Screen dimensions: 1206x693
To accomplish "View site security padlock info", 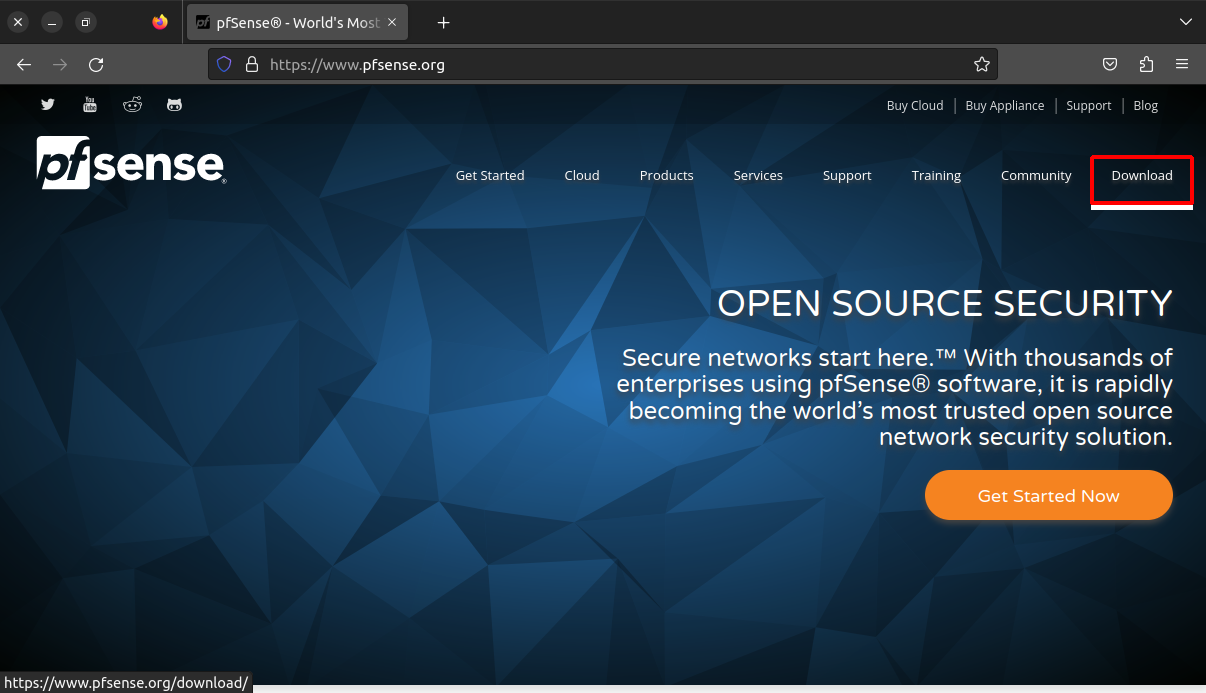I will coord(252,64).
